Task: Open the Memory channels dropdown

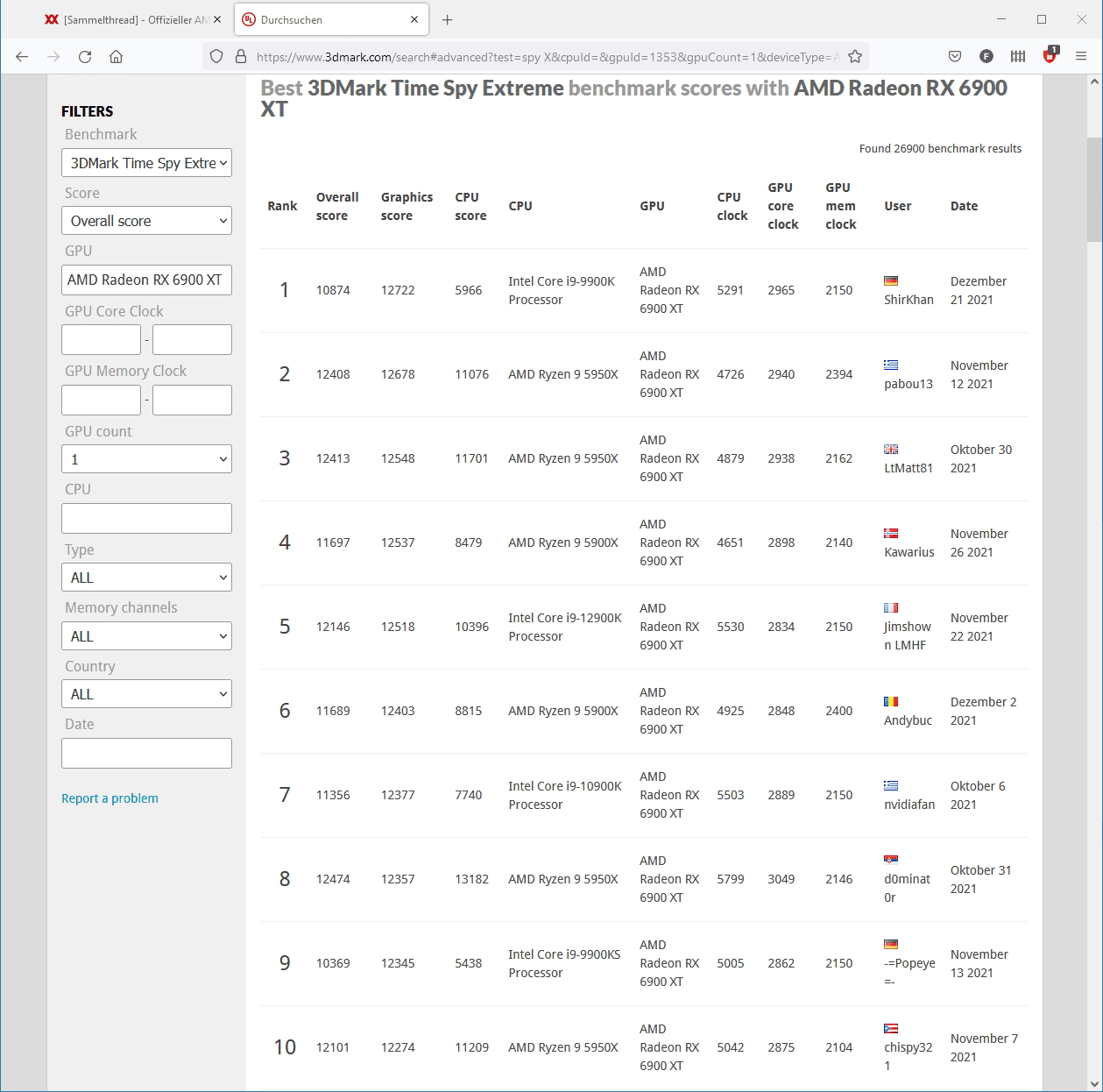Action: tap(146, 636)
